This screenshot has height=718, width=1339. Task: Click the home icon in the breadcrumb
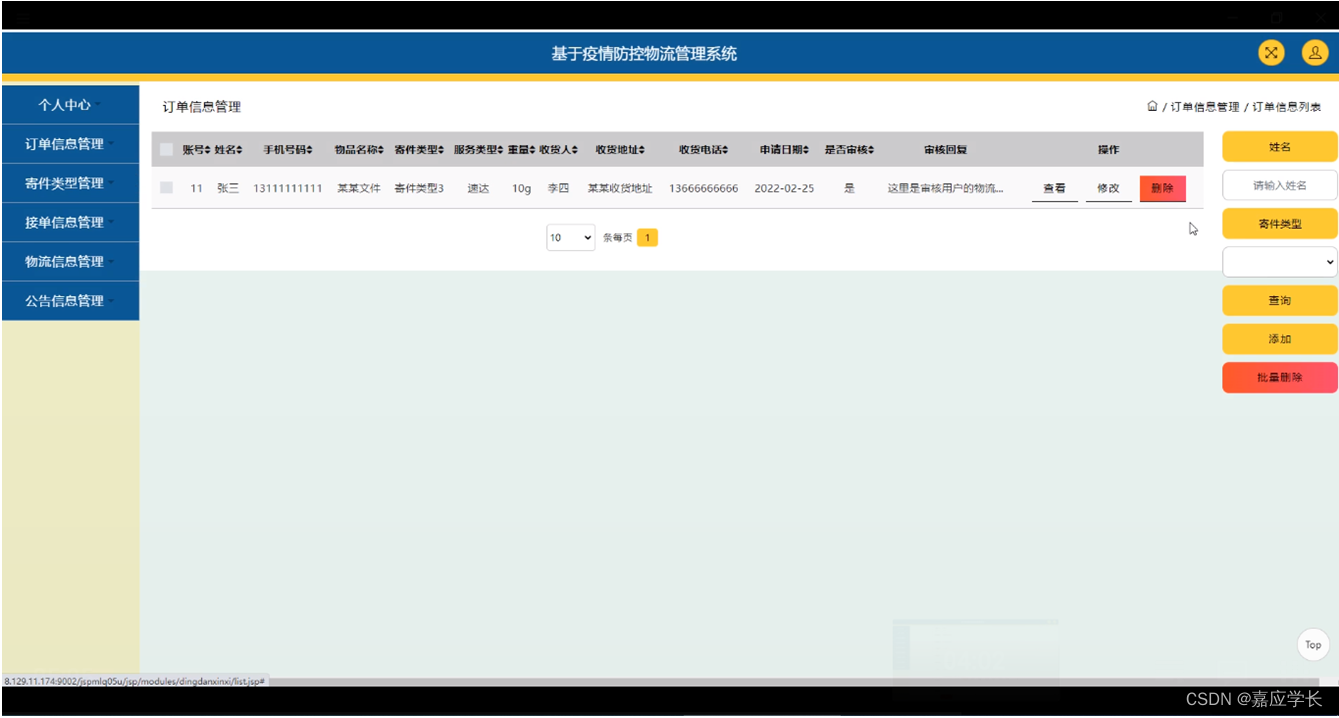pos(1151,104)
